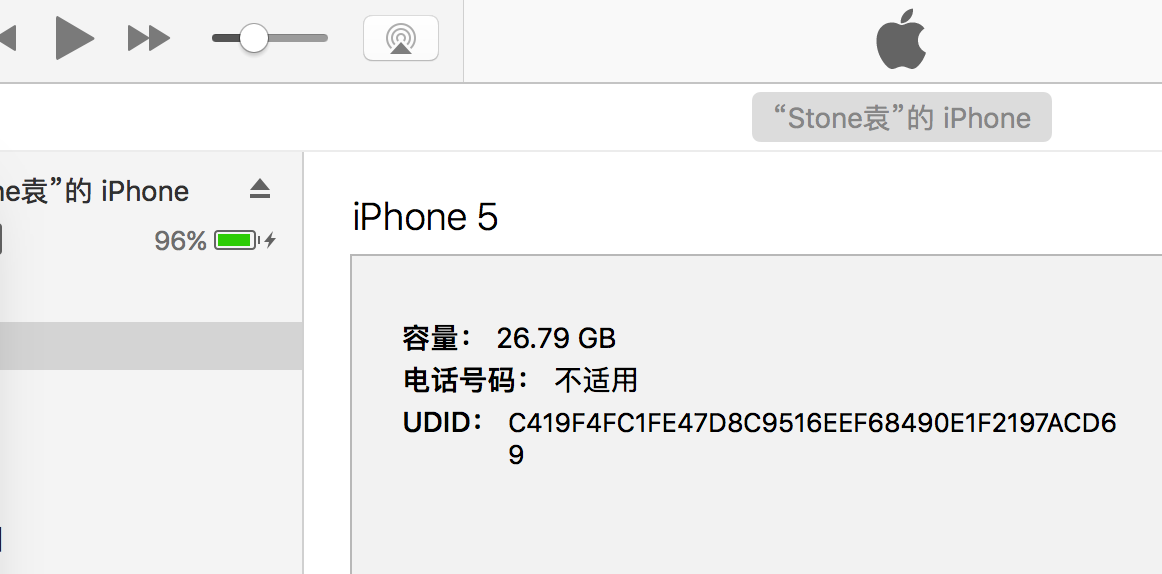Viewport: 1162px width, 574px height.
Task: Set volume to maximum on slider track
Action: click(325, 38)
